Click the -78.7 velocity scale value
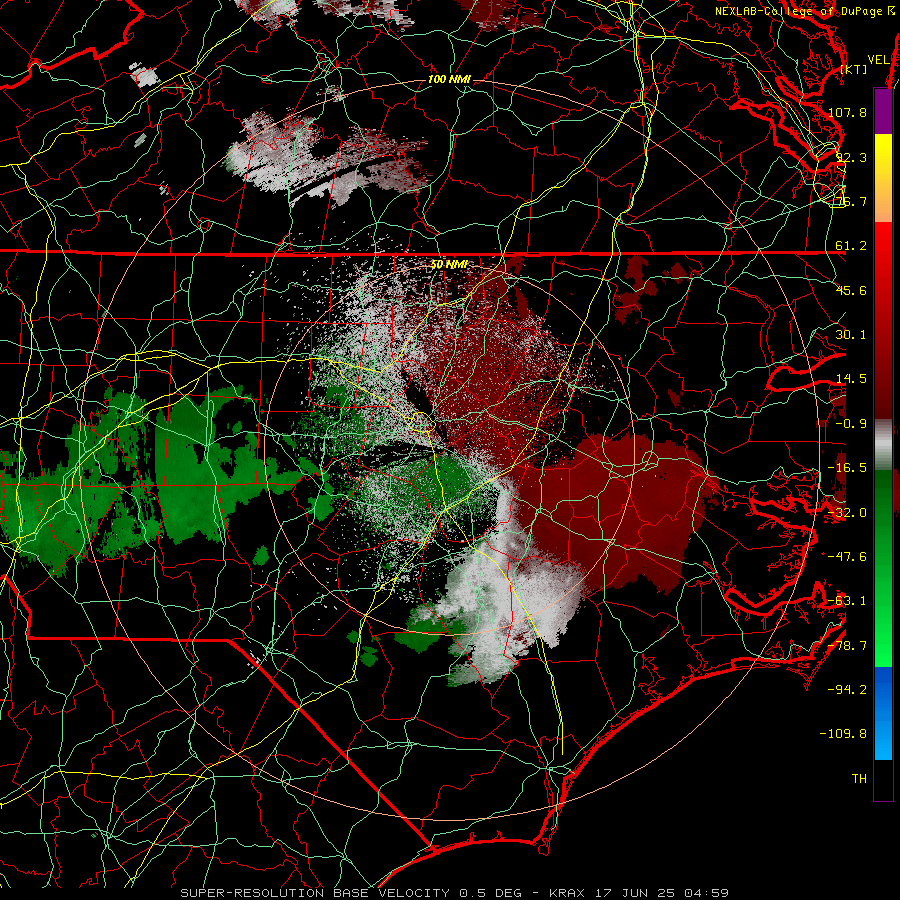Image resolution: width=900 pixels, height=900 pixels. tap(847, 646)
